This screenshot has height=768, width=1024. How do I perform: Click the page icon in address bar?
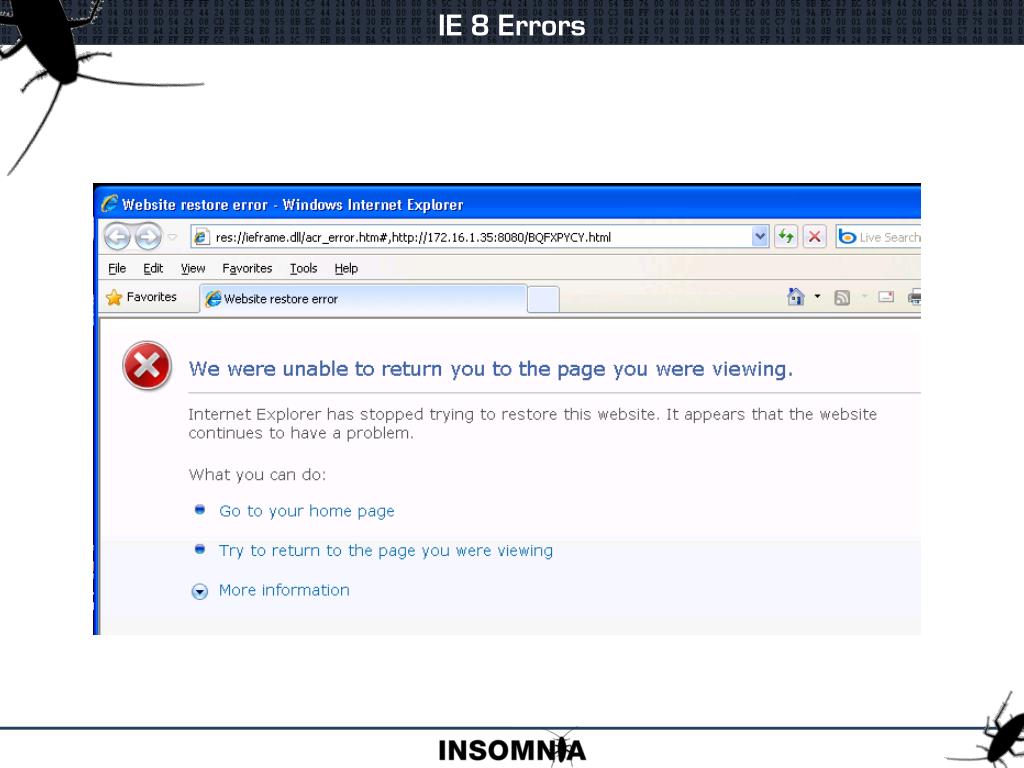pos(201,237)
